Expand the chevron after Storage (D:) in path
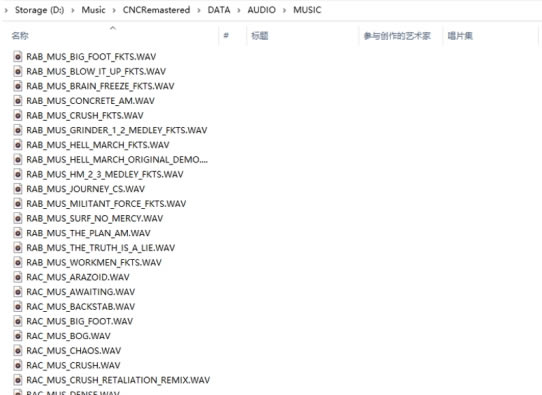The width and height of the screenshot is (542, 395). pos(73,10)
